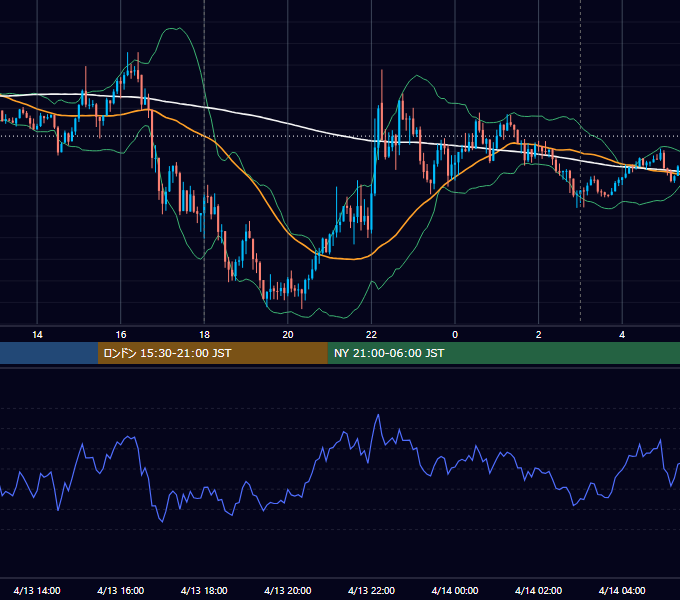Click the 16 hour label on price chart axis
This screenshot has width=680, height=600.
tap(121, 335)
